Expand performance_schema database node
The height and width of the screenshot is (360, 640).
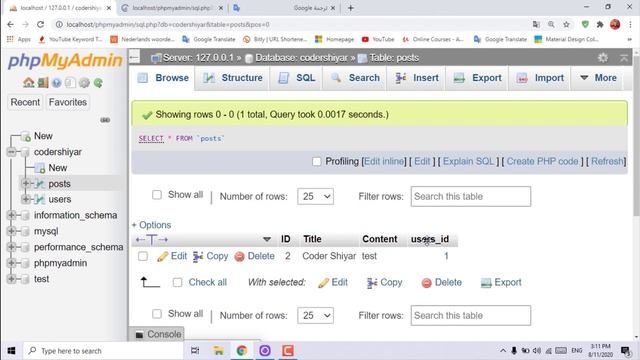click(11, 247)
